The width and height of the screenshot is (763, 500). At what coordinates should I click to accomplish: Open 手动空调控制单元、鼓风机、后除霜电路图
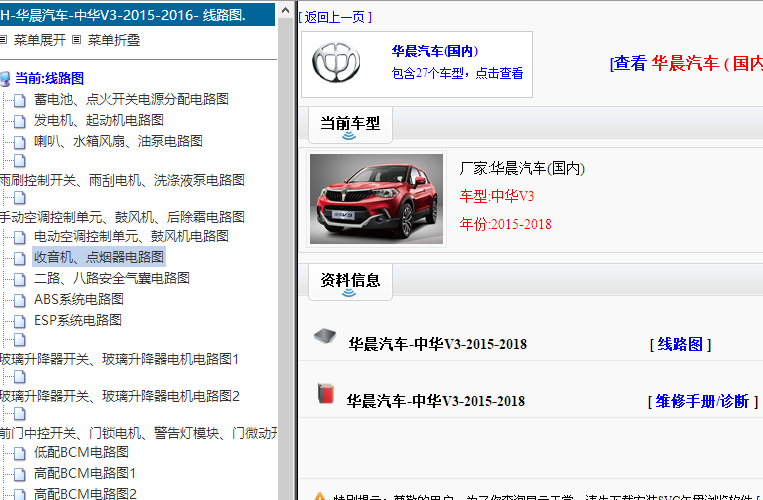(122, 217)
